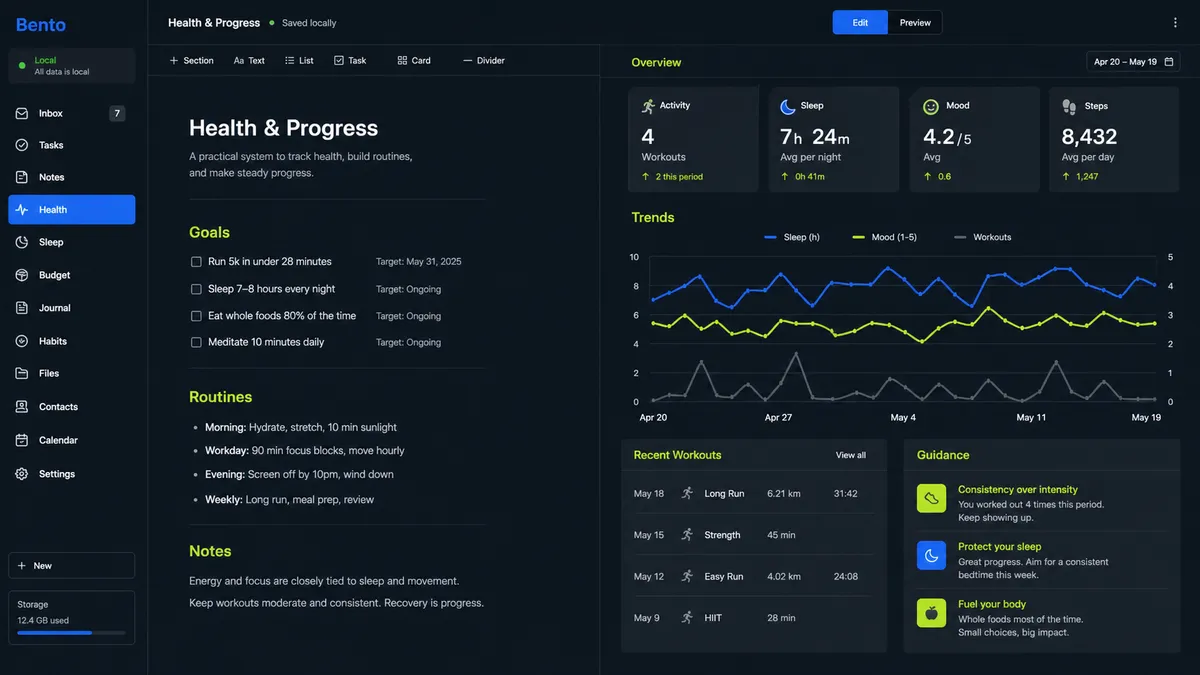Toggle the Sleep (h) series in chart legend
This screenshot has height=675, width=1200.
[792, 237]
